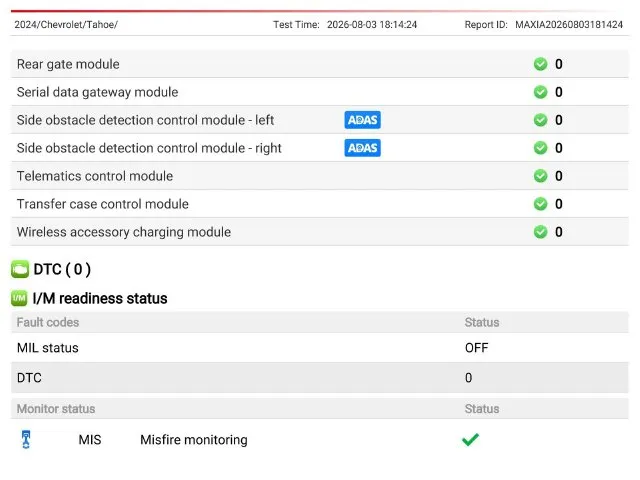Click ADAS badge for right side obstacle module
Screen dimensions: 640x480
(x=362, y=148)
